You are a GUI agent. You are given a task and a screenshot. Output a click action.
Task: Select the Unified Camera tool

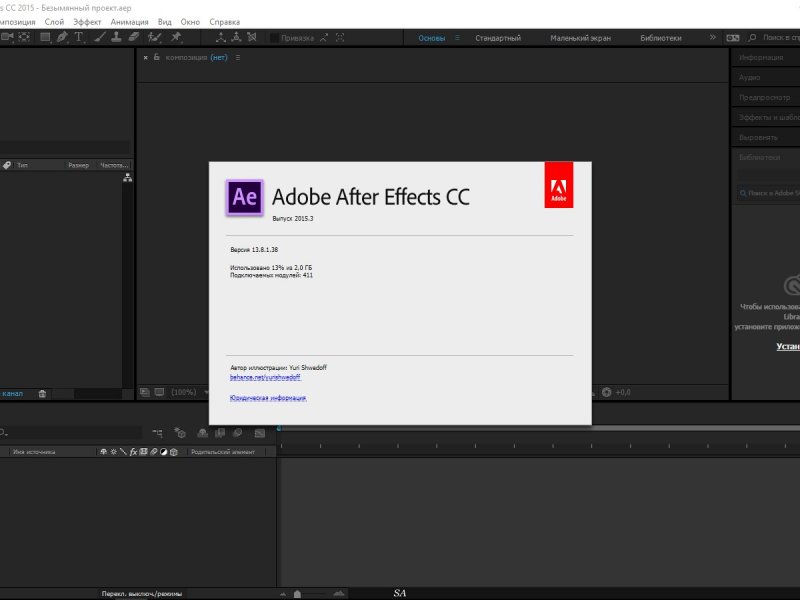click(7, 37)
